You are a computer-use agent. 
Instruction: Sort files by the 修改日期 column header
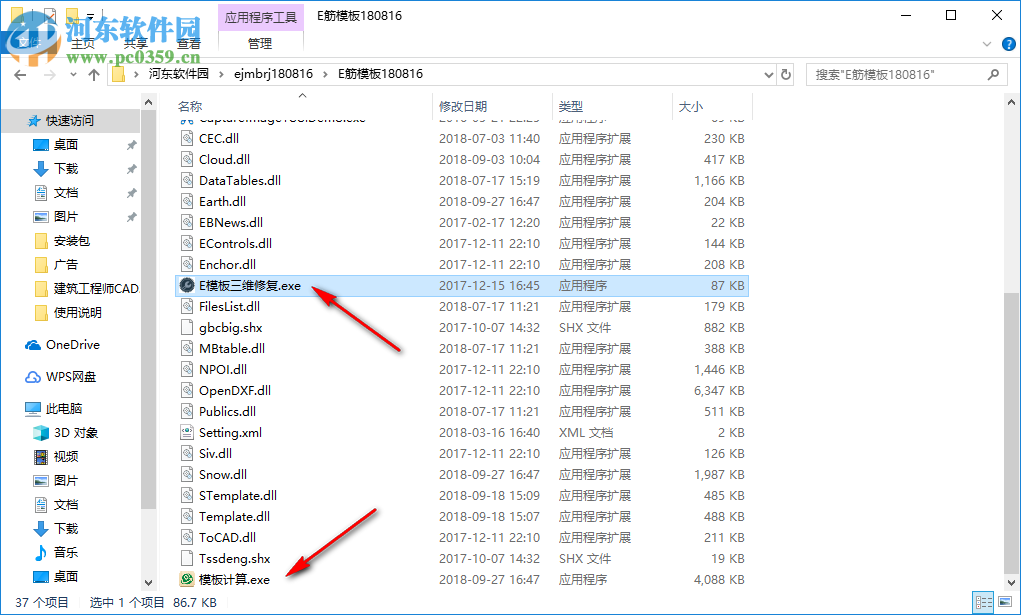click(x=465, y=107)
